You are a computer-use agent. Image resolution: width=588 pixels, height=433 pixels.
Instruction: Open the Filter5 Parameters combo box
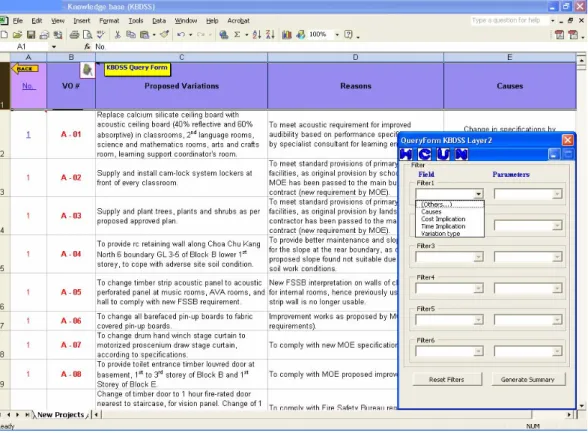(x=528, y=320)
